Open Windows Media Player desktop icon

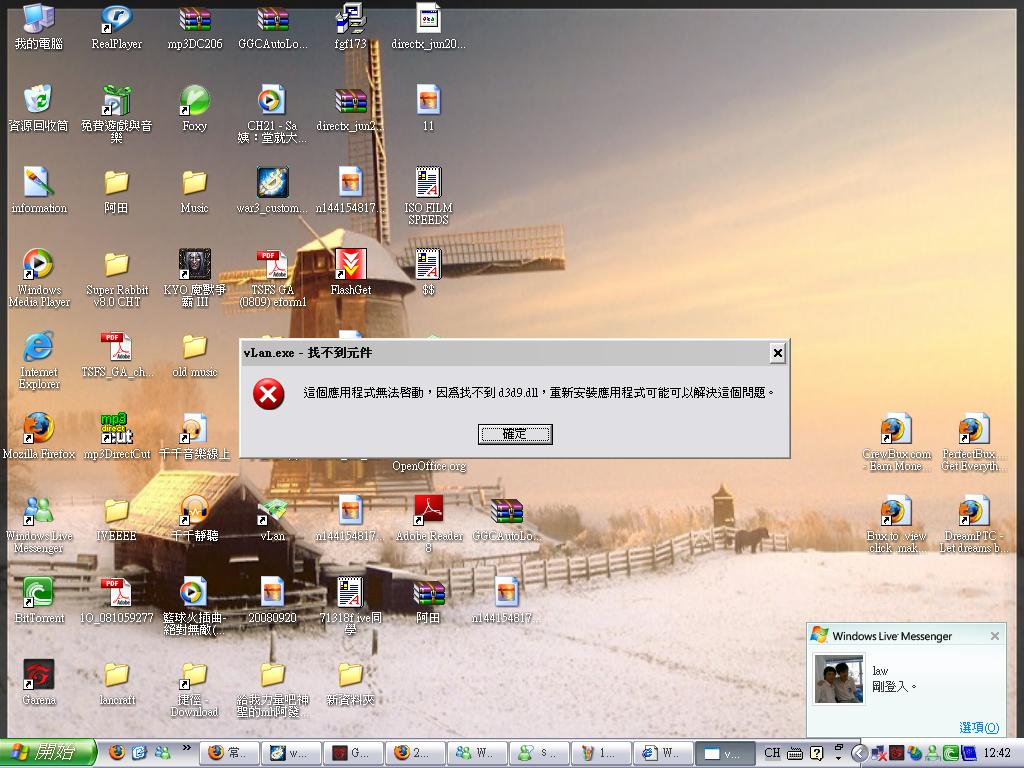point(38,266)
